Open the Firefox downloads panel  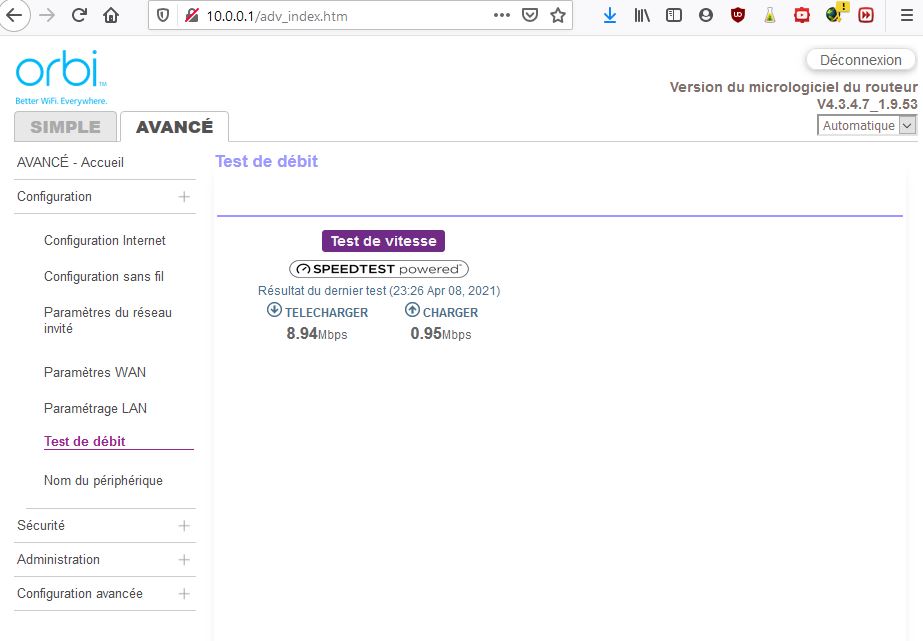coord(610,16)
